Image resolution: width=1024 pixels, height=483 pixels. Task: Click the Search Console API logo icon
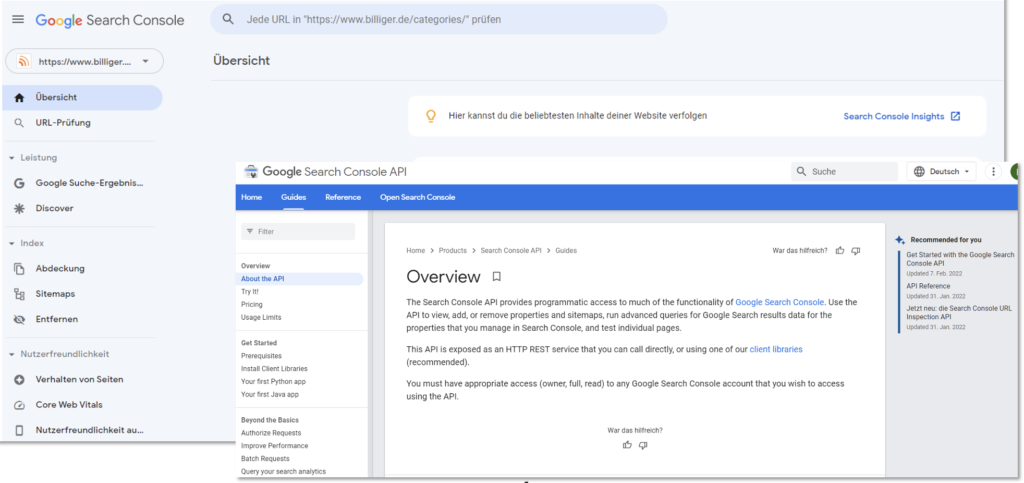251,172
